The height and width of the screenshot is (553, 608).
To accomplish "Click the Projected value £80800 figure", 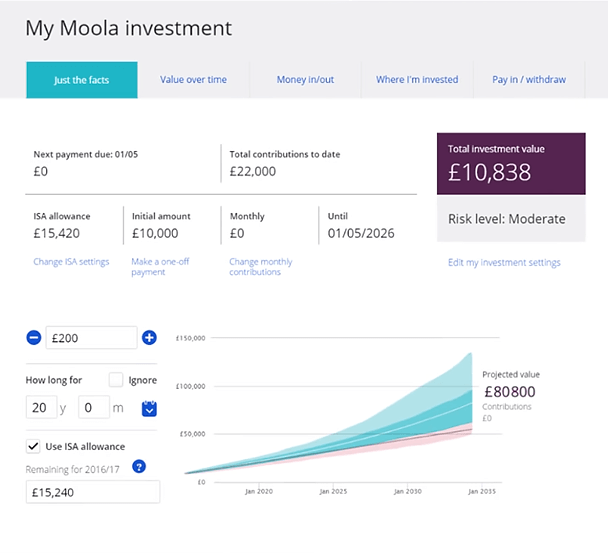I will point(510,392).
